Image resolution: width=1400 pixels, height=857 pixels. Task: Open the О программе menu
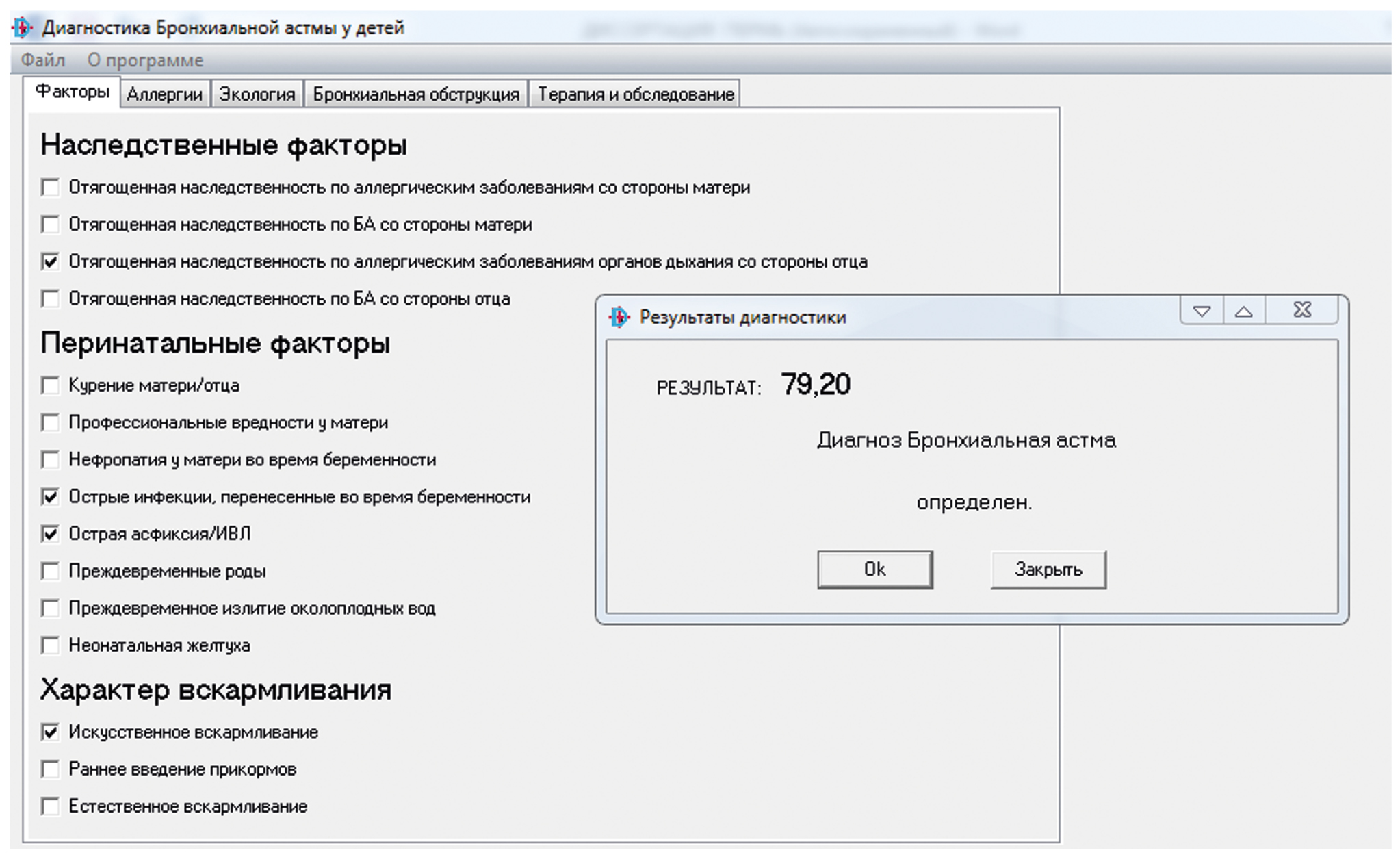145,60
